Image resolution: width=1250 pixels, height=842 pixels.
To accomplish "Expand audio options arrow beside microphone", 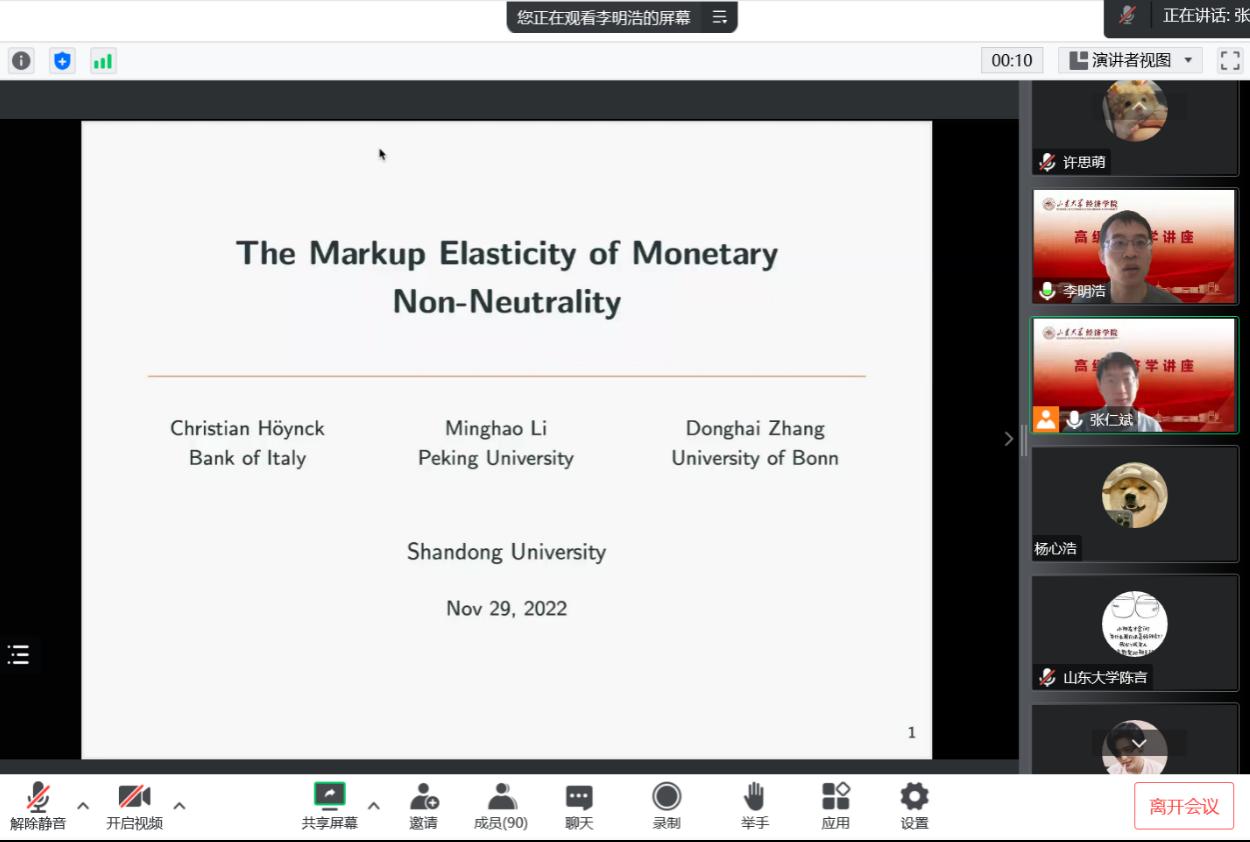I will coord(83,805).
